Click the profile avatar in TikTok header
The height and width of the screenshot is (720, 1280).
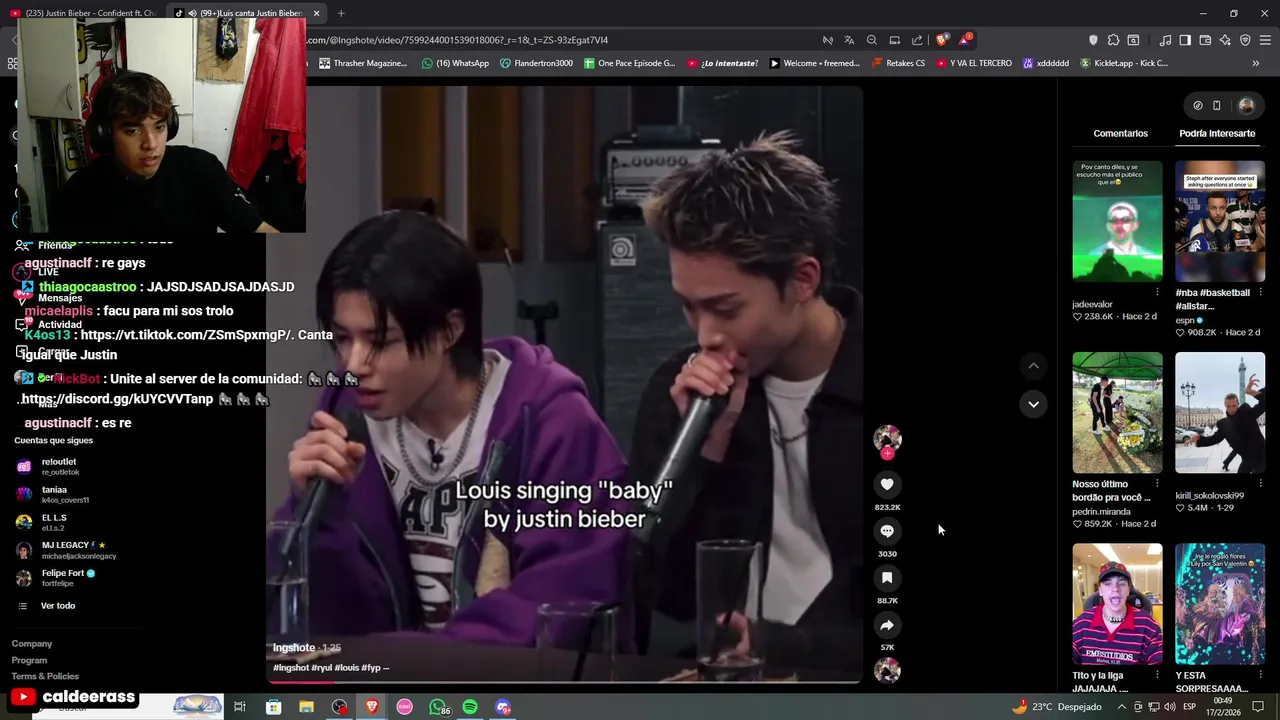pos(1246,105)
